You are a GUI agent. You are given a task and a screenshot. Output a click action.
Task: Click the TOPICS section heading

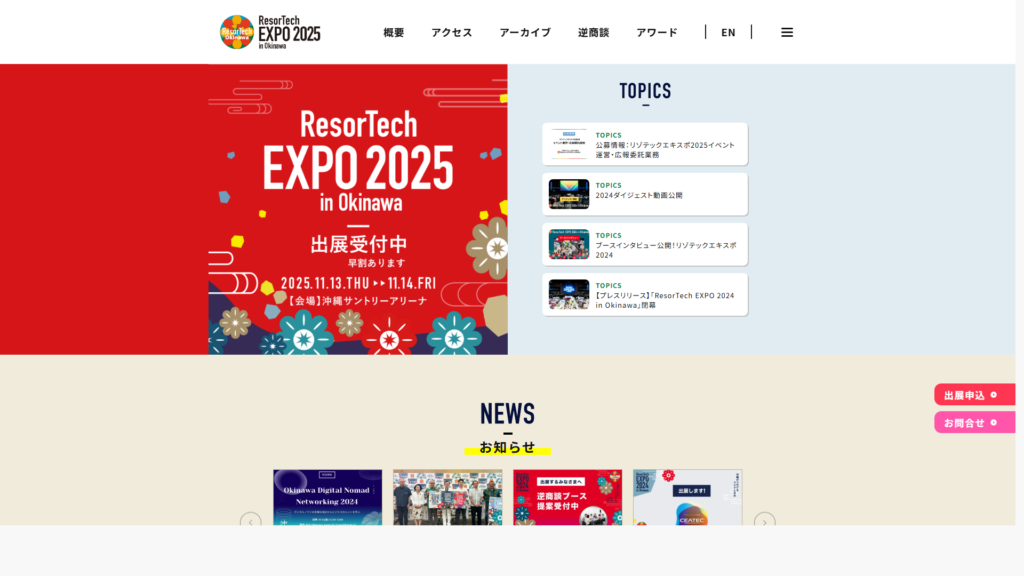click(645, 91)
